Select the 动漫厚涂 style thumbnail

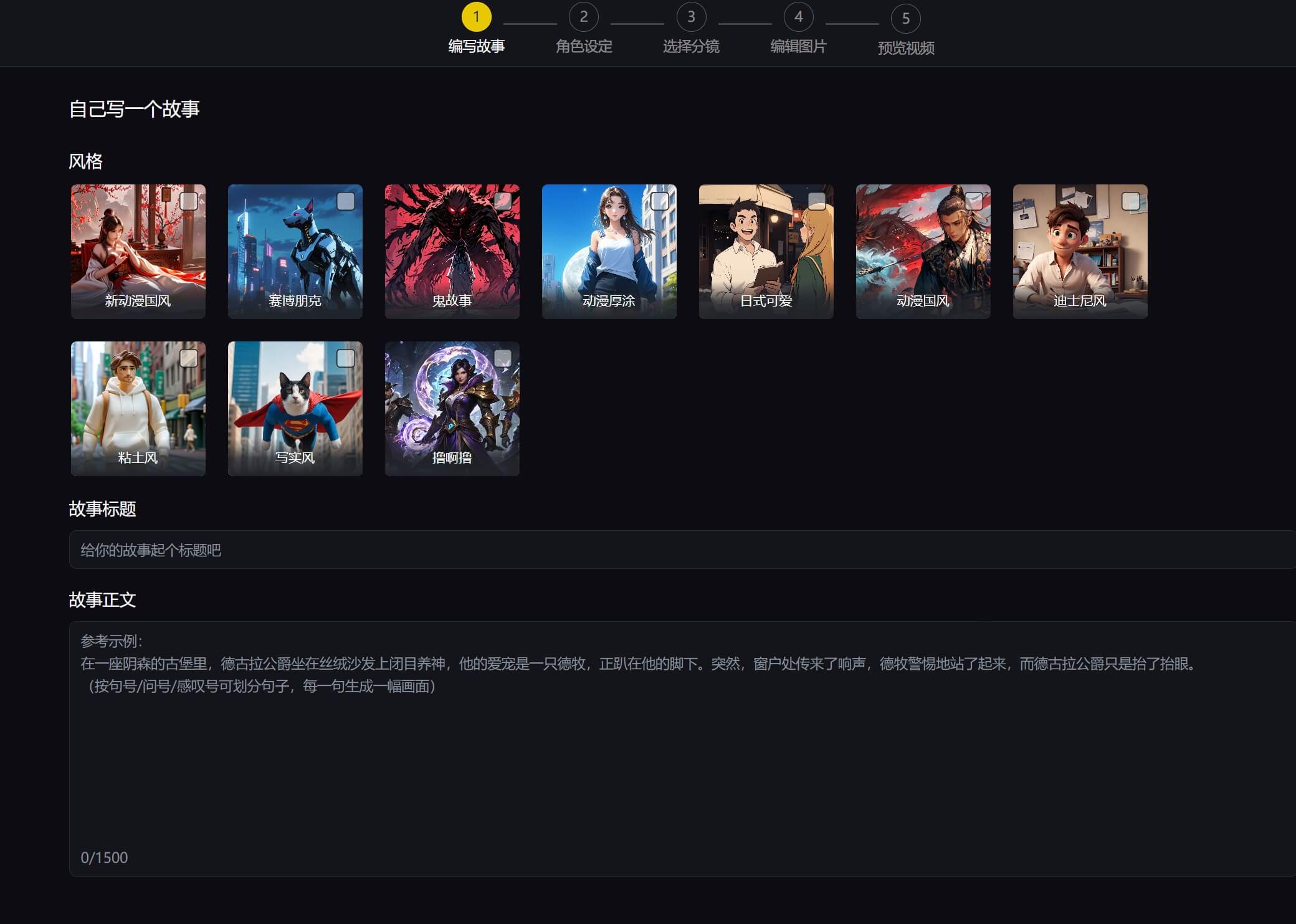click(x=609, y=252)
